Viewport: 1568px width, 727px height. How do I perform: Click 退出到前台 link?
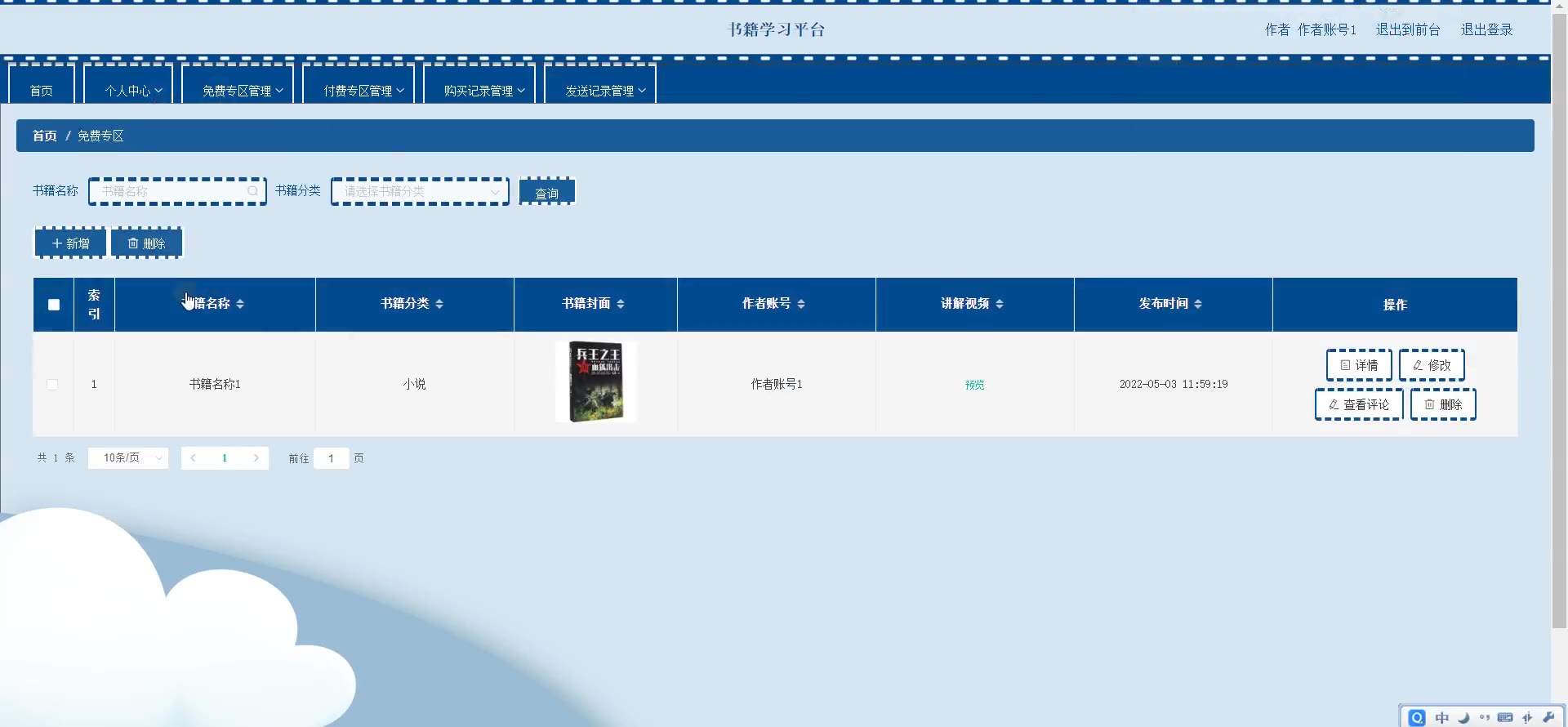(1408, 29)
